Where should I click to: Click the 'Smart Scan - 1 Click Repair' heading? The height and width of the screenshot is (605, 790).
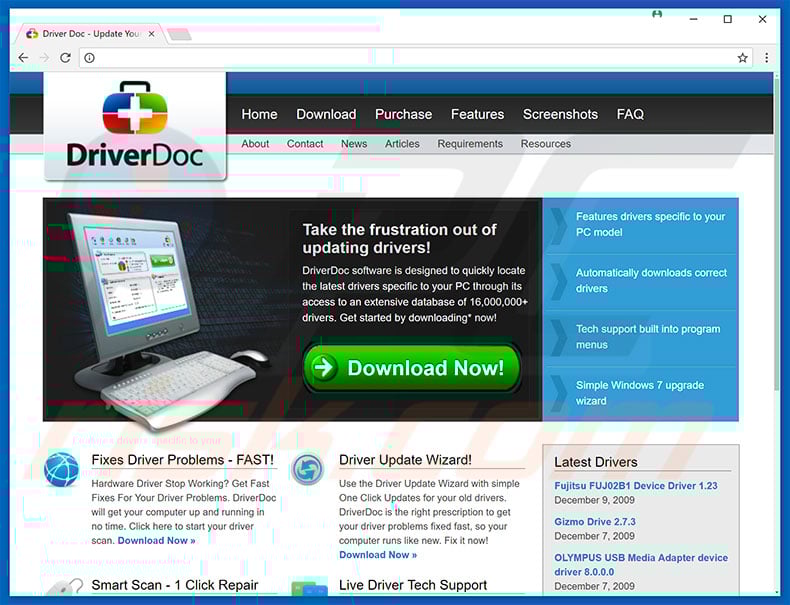175,585
